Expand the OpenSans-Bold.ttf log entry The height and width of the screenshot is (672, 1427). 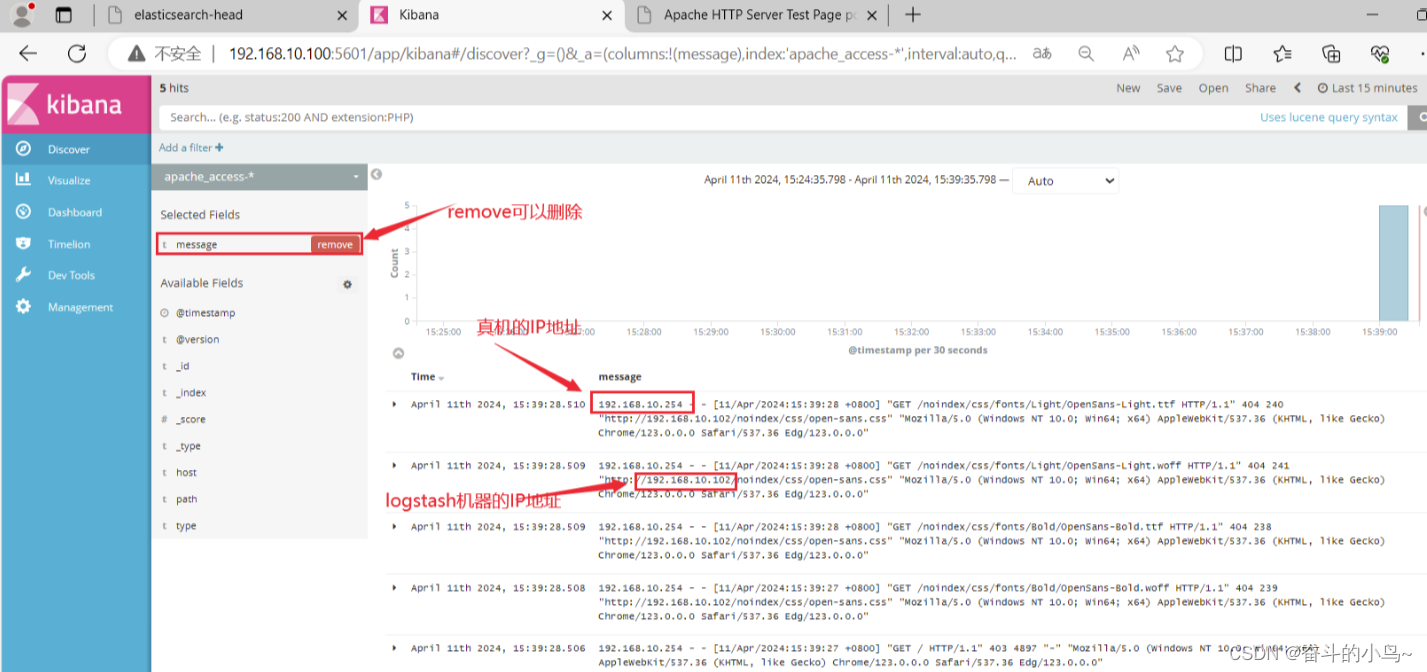click(394, 526)
